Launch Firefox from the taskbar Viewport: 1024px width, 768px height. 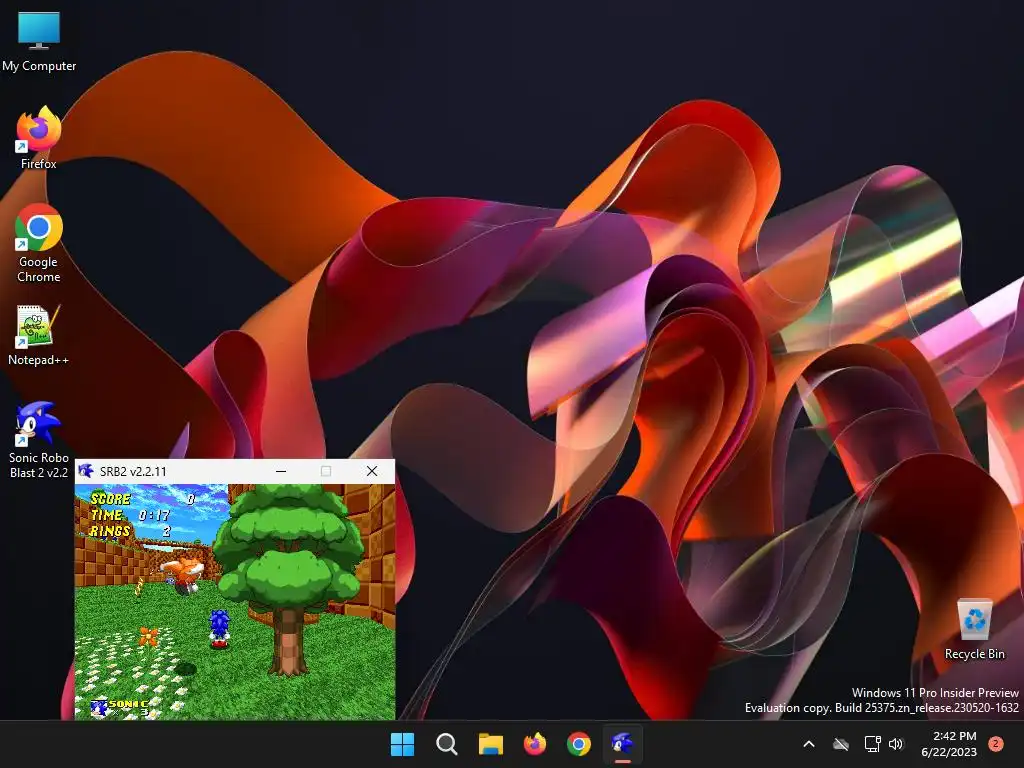[535, 744]
